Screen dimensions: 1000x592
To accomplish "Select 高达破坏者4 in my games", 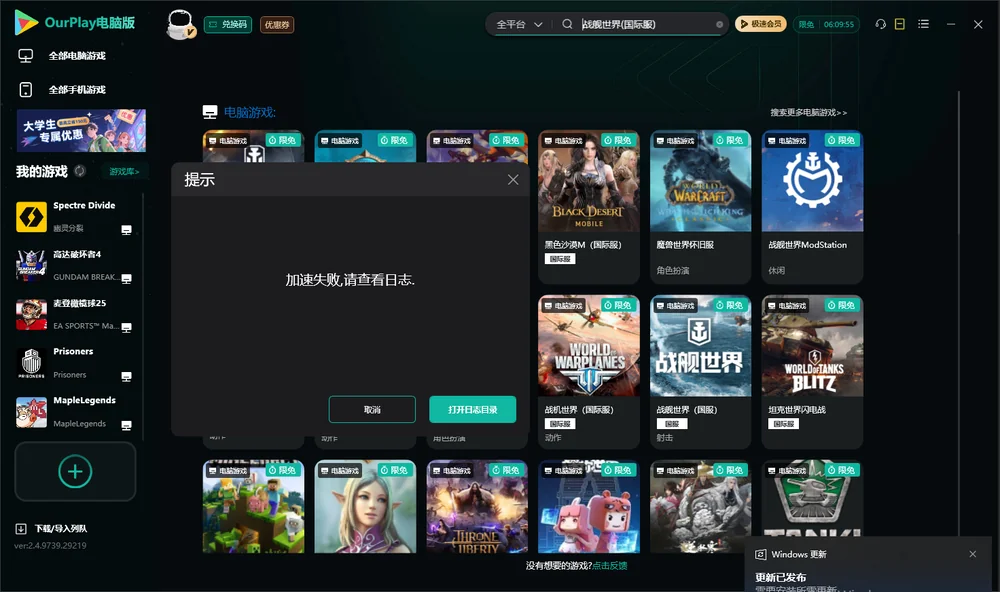I will pyautogui.click(x=75, y=265).
